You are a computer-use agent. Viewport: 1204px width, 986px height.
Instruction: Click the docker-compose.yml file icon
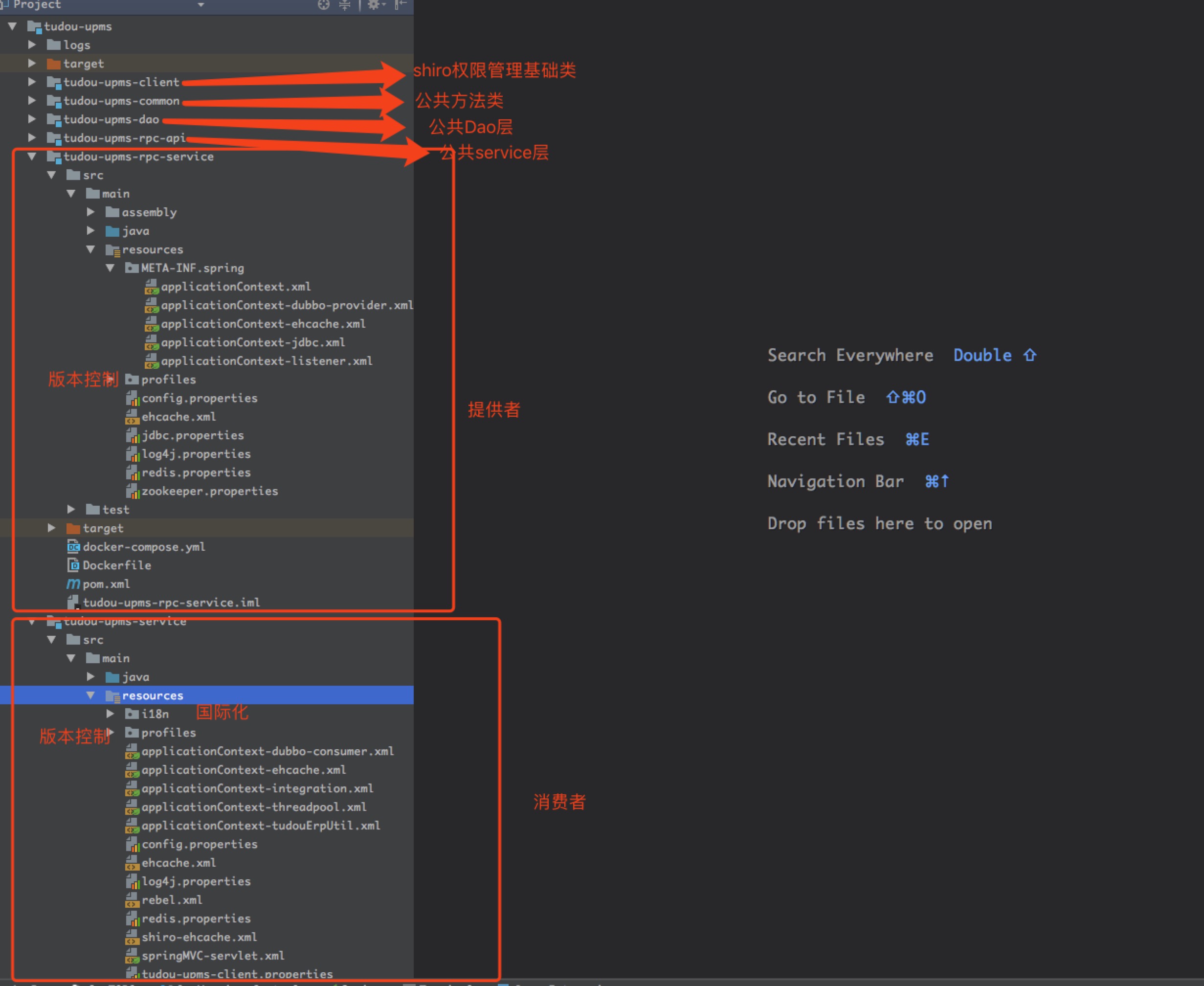pyautogui.click(x=74, y=547)
